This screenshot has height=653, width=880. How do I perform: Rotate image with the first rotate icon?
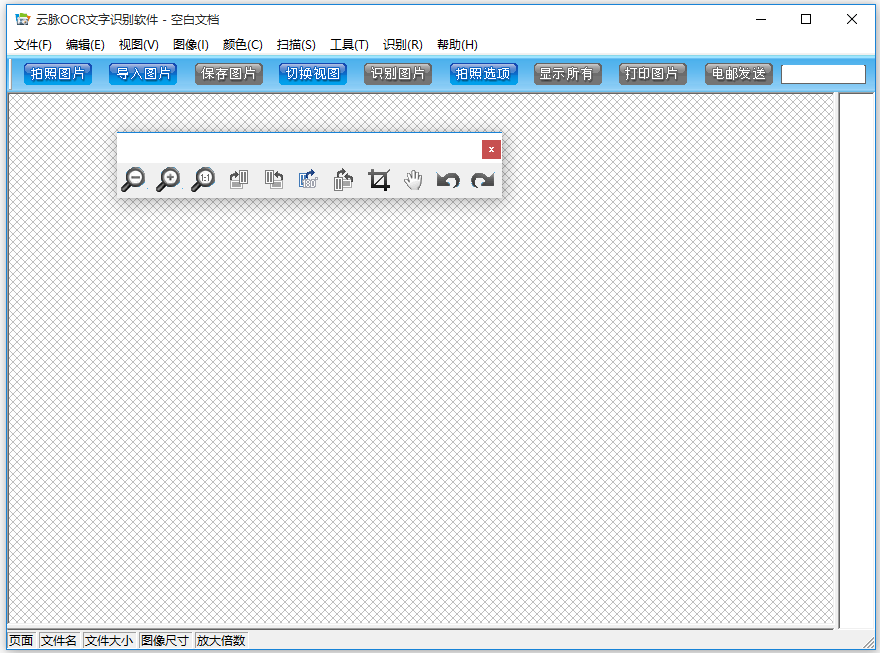tap(239, 180)
